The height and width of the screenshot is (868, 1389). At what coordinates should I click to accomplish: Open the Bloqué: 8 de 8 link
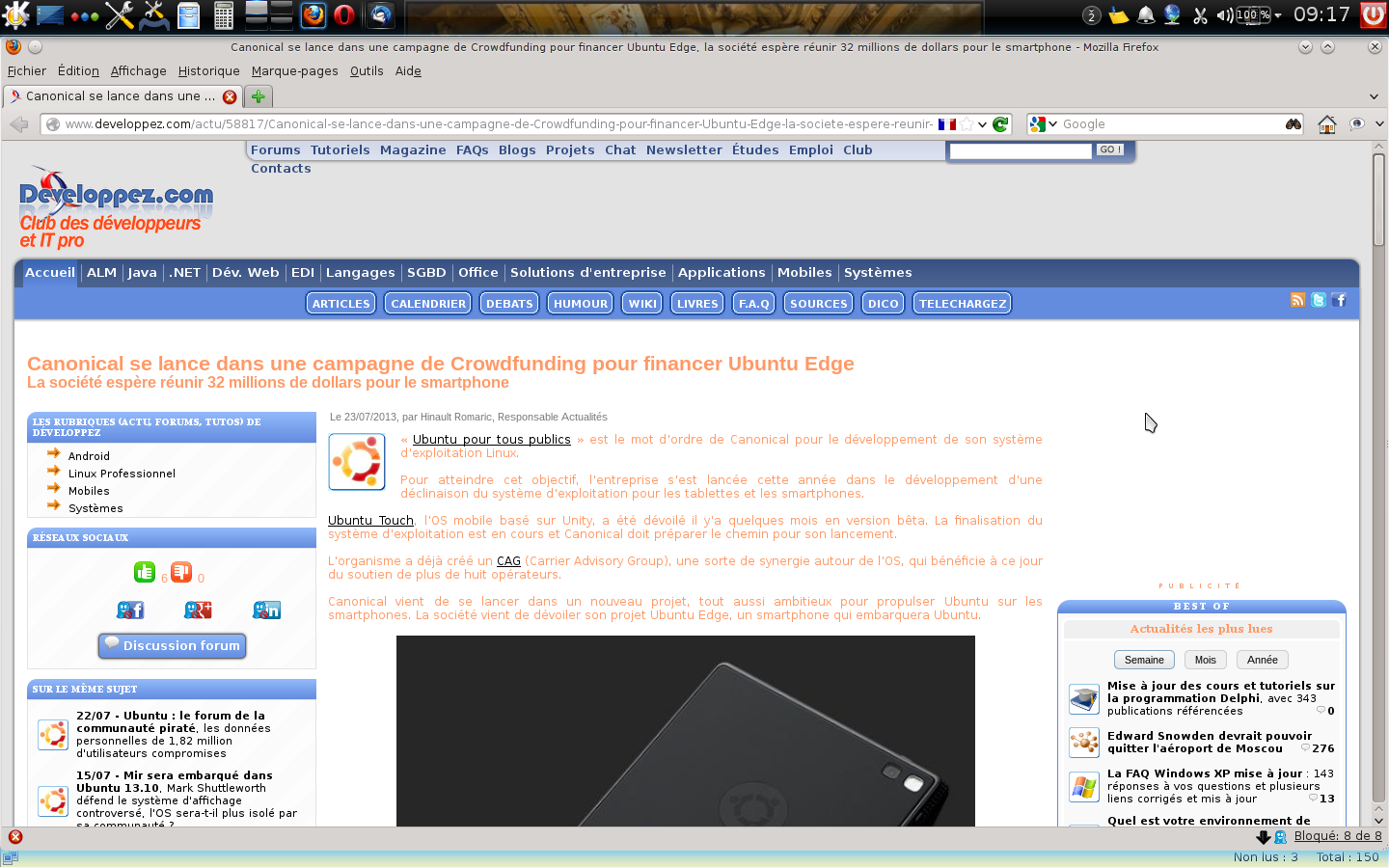pos(1337,836)
